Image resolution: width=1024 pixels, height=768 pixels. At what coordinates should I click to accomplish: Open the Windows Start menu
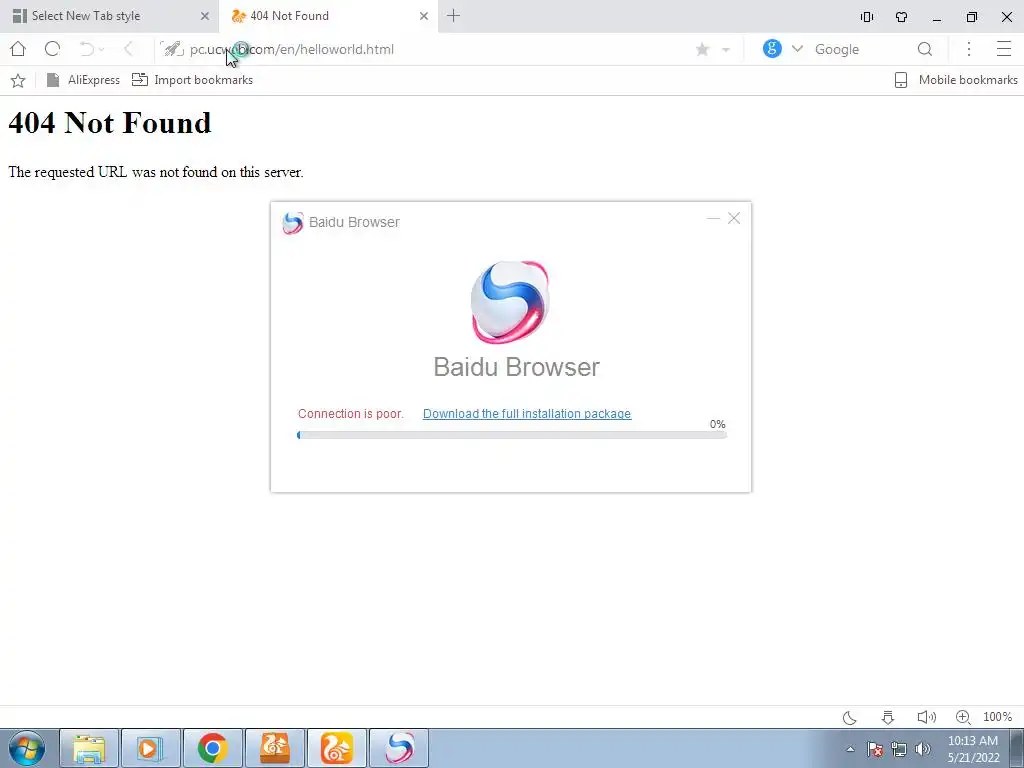27,748
